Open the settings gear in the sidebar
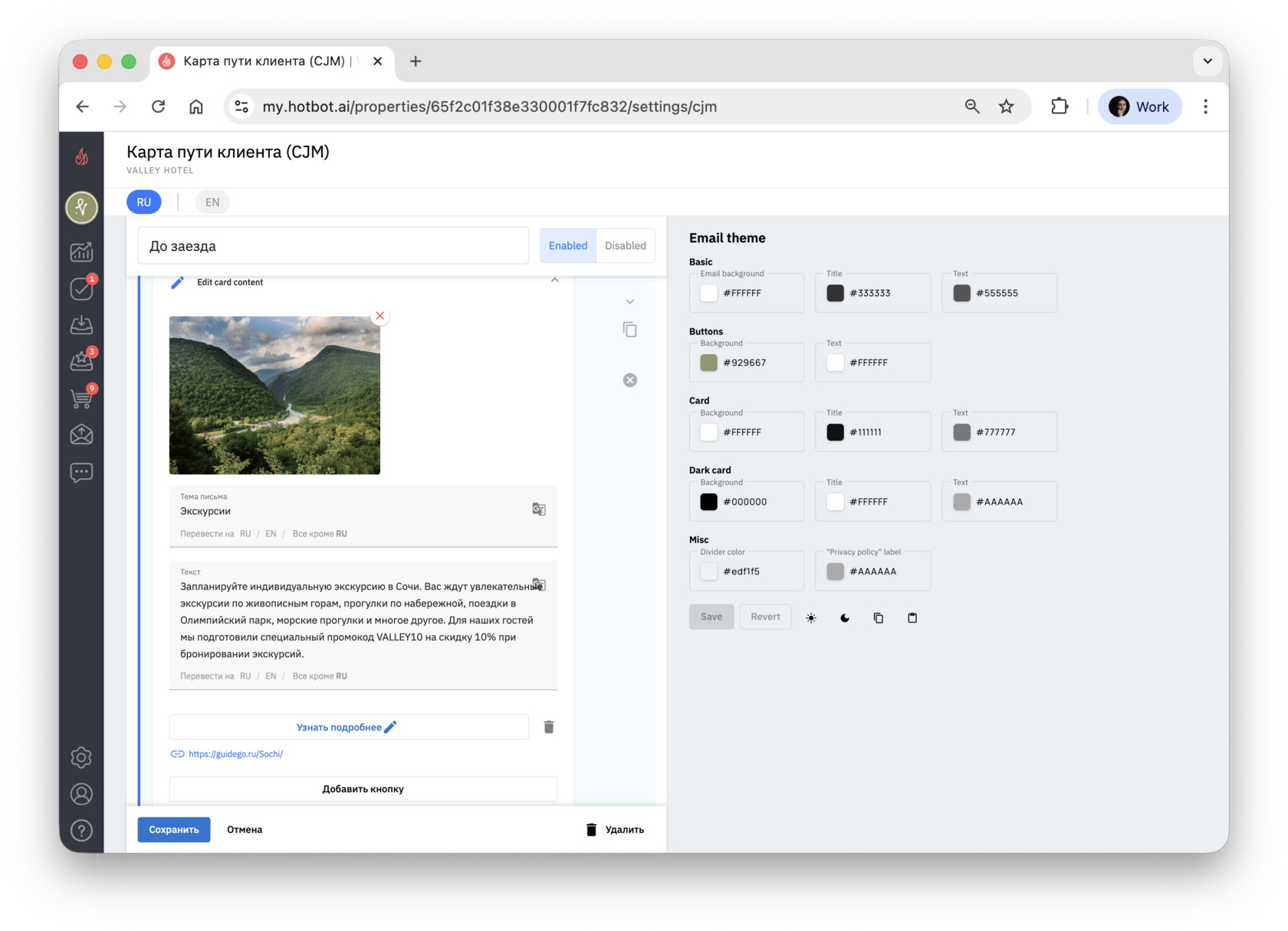 coord(81,757)
